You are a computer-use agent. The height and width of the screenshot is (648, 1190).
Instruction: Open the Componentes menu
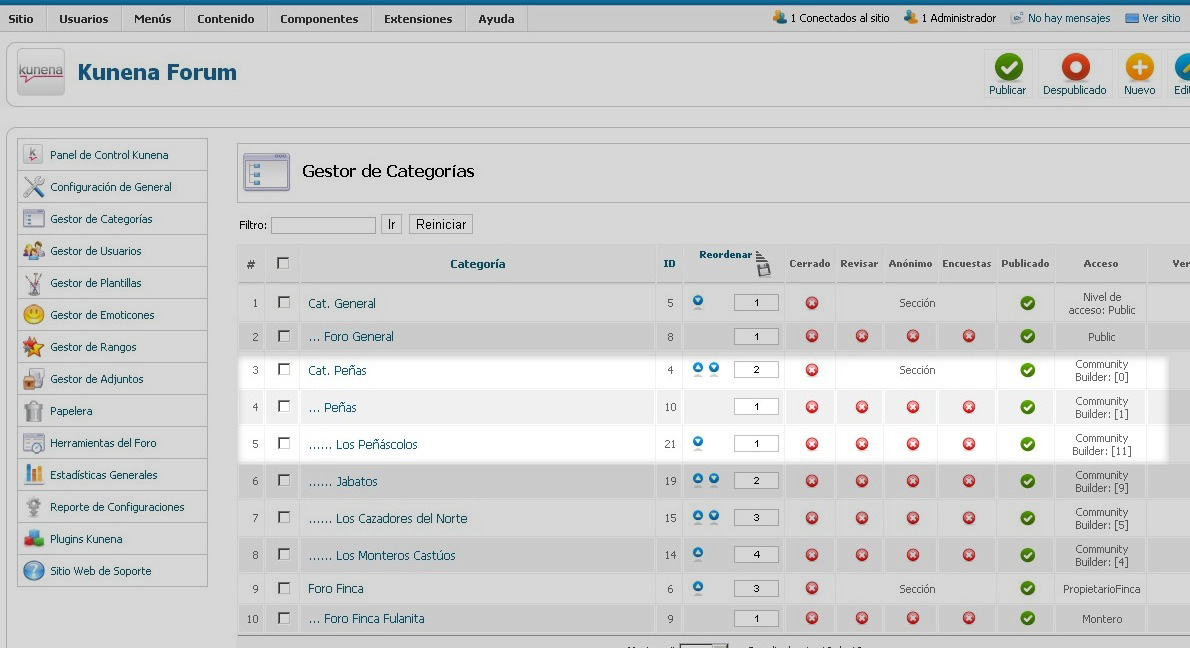(x=319, y=19)
